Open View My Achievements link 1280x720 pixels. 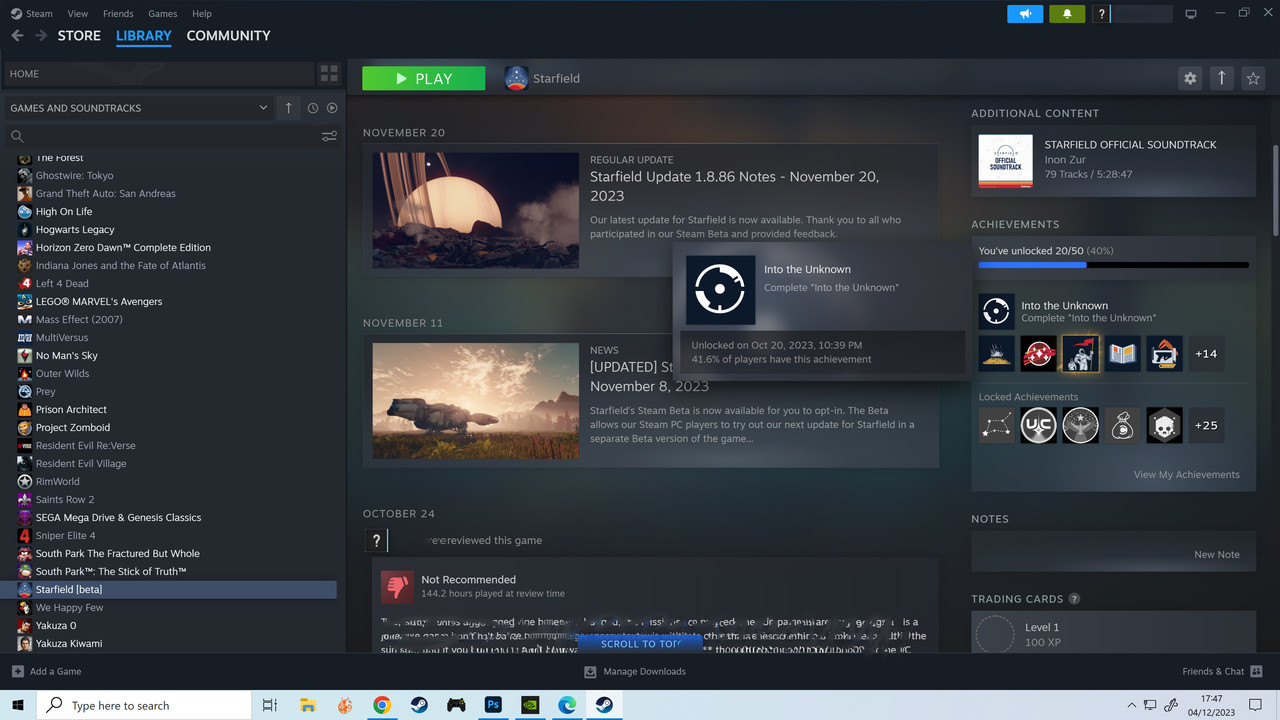pos(1187,474)
